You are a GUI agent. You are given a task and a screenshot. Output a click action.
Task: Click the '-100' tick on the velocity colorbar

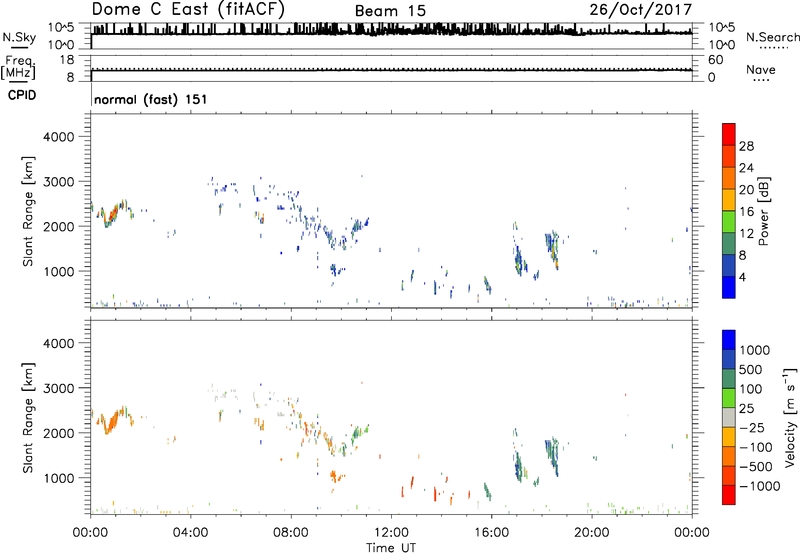click(x=756, y=447)
